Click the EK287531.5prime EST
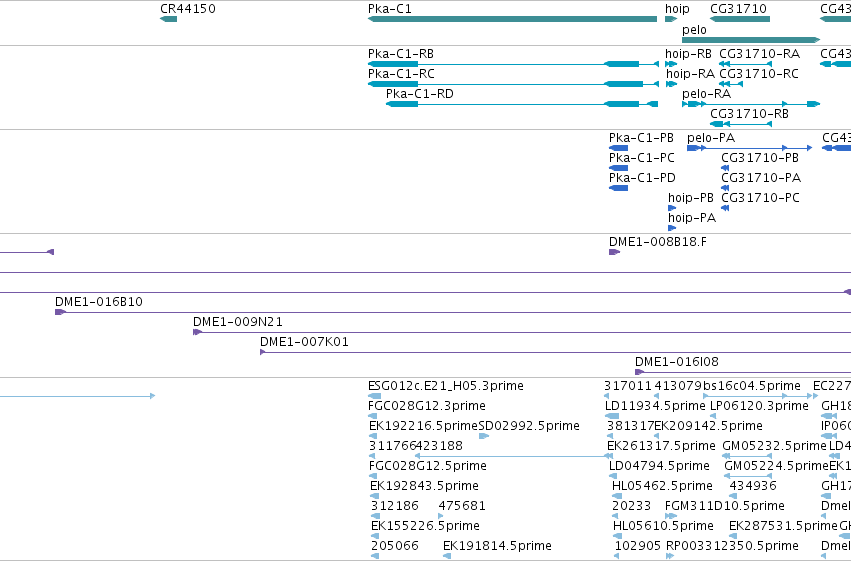The height and width of the screenshot is (561, 851). click(732, 537)
